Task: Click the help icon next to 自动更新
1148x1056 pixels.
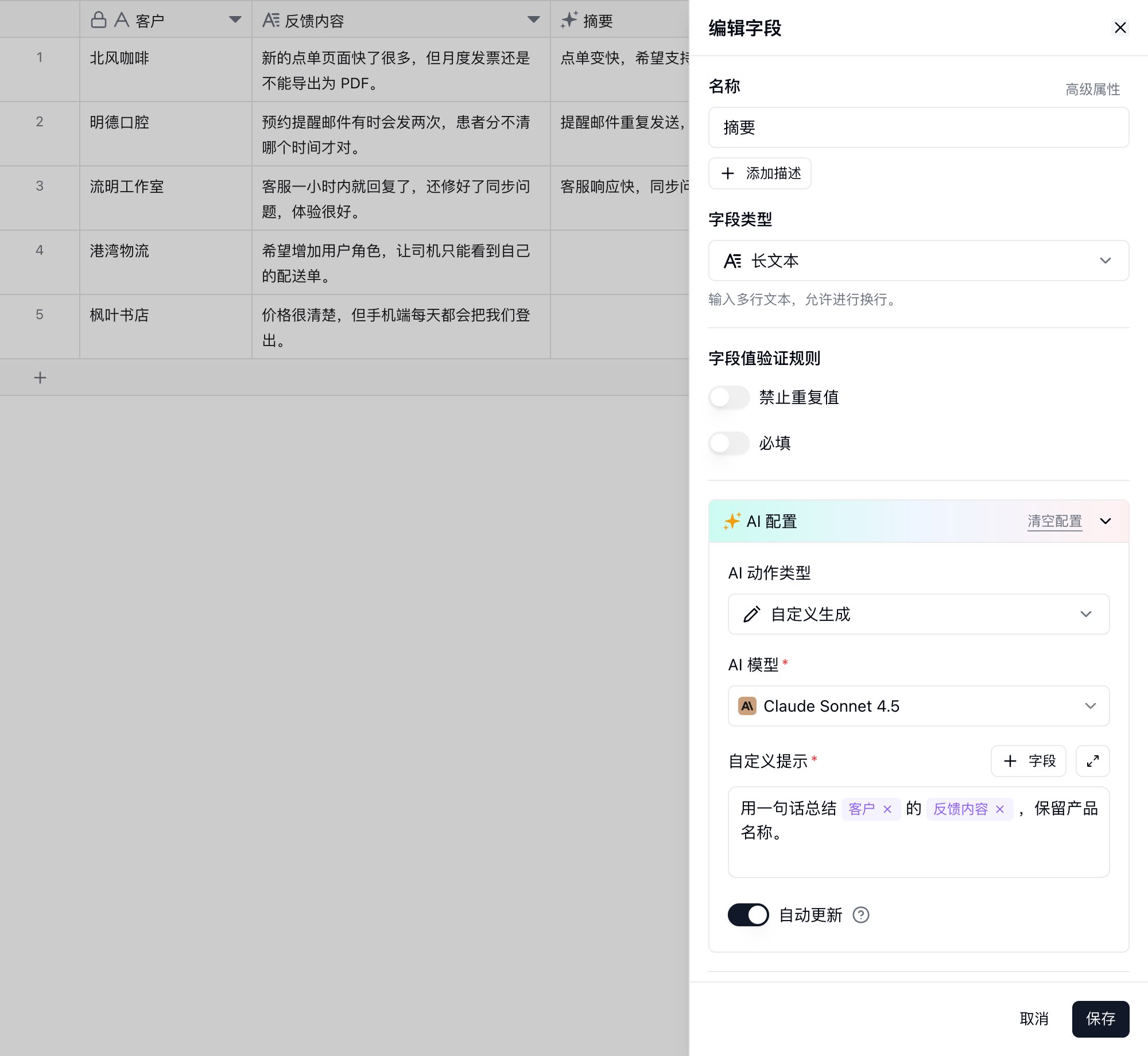Action: tap(861, 915)
